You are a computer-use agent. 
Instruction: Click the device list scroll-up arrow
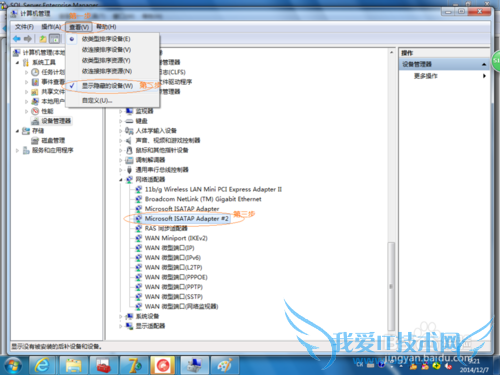[391, 53]
